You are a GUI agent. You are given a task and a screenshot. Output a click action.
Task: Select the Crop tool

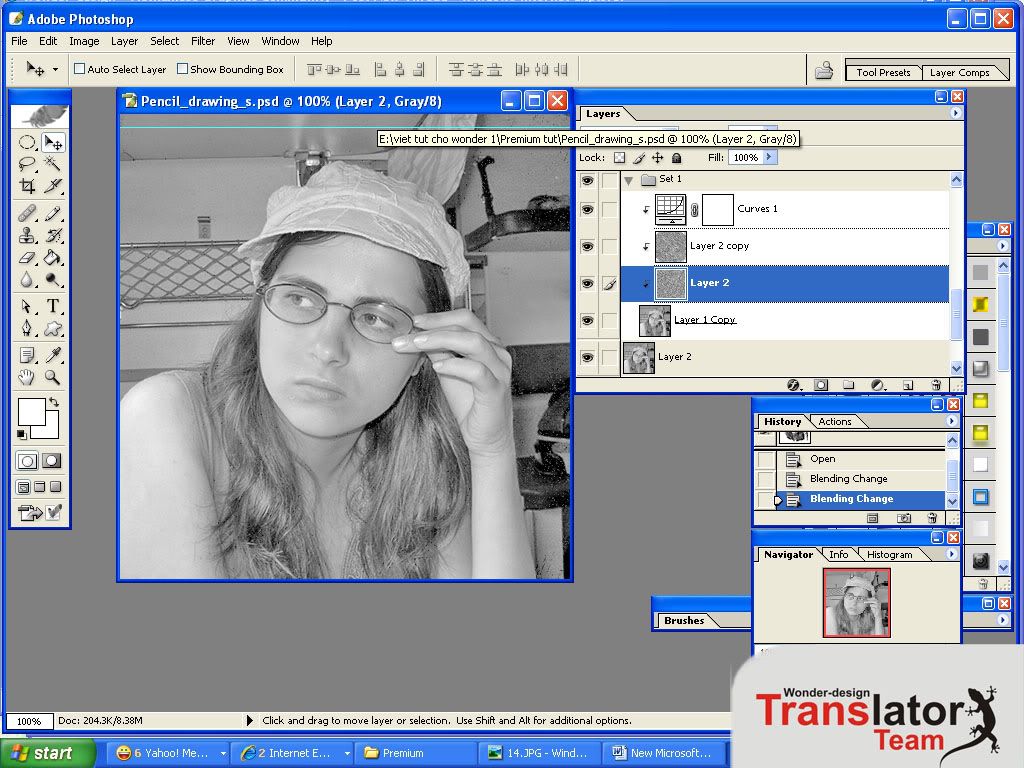27,186
